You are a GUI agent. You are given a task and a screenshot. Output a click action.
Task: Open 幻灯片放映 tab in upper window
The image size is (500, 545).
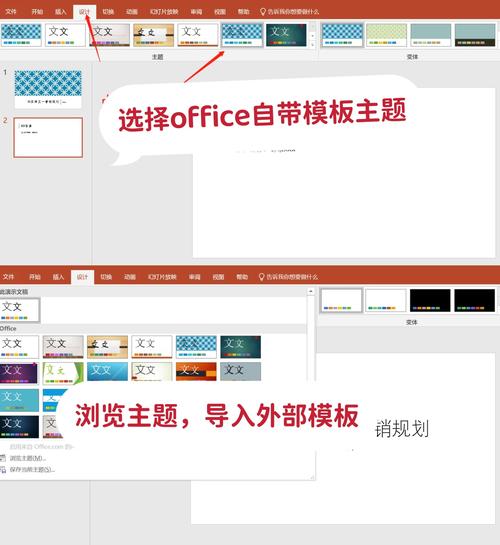click(x=164, y=11)
